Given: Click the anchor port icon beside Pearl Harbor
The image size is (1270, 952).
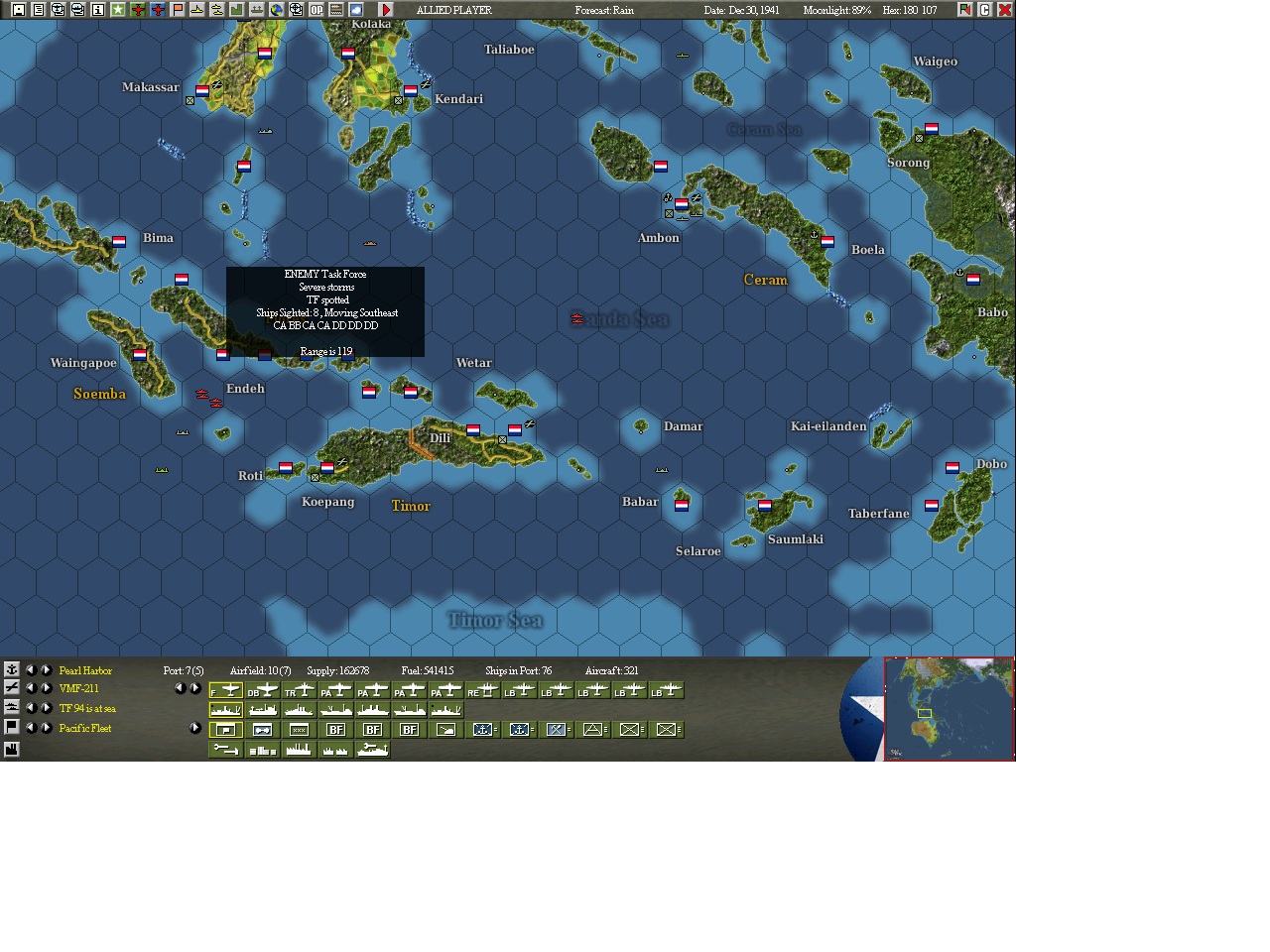Looking at the screenshot, I should point(11,670).
